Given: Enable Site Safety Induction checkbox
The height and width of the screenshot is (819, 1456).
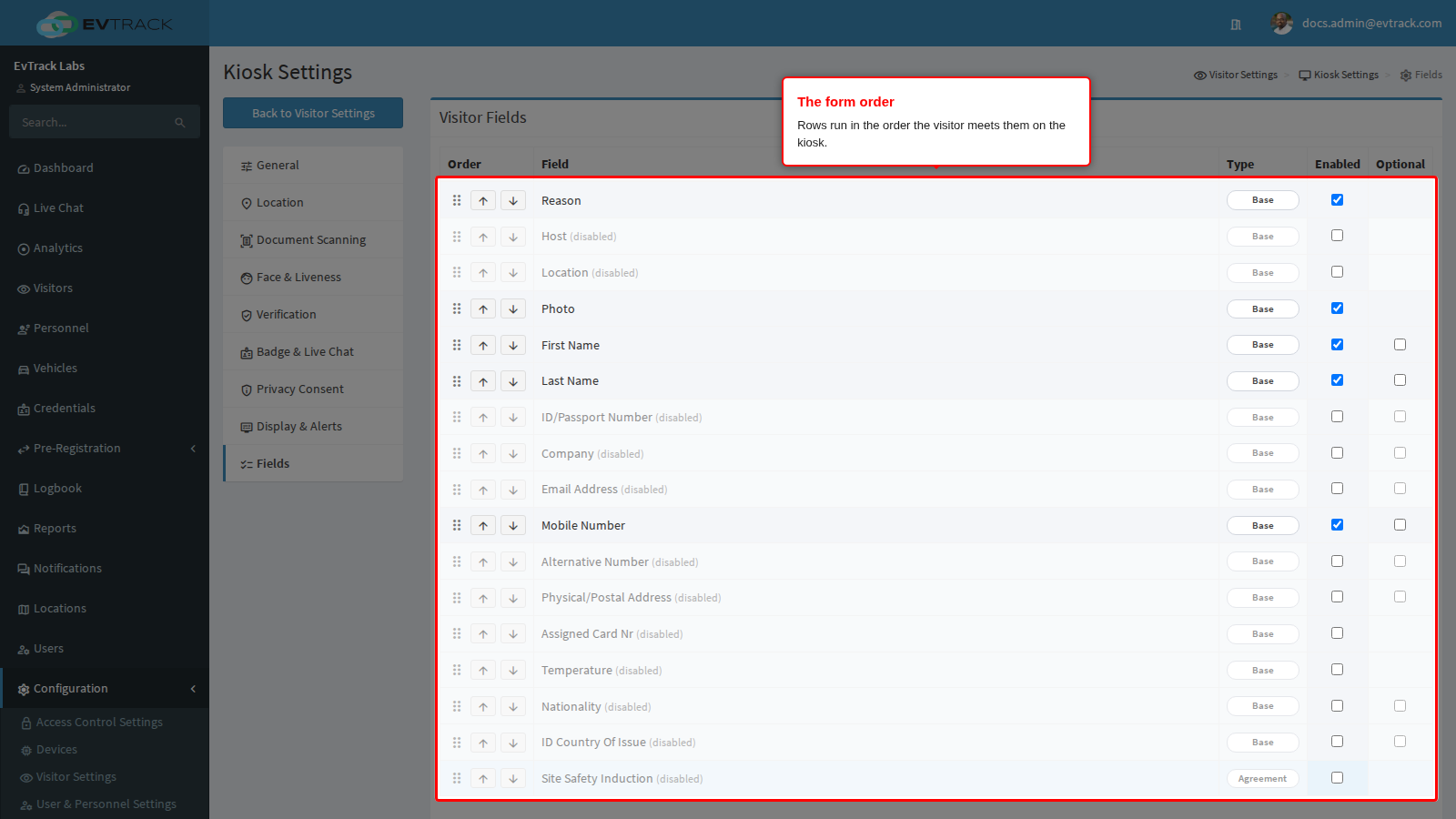Looking at the screenshot, I should point(1337,777).
